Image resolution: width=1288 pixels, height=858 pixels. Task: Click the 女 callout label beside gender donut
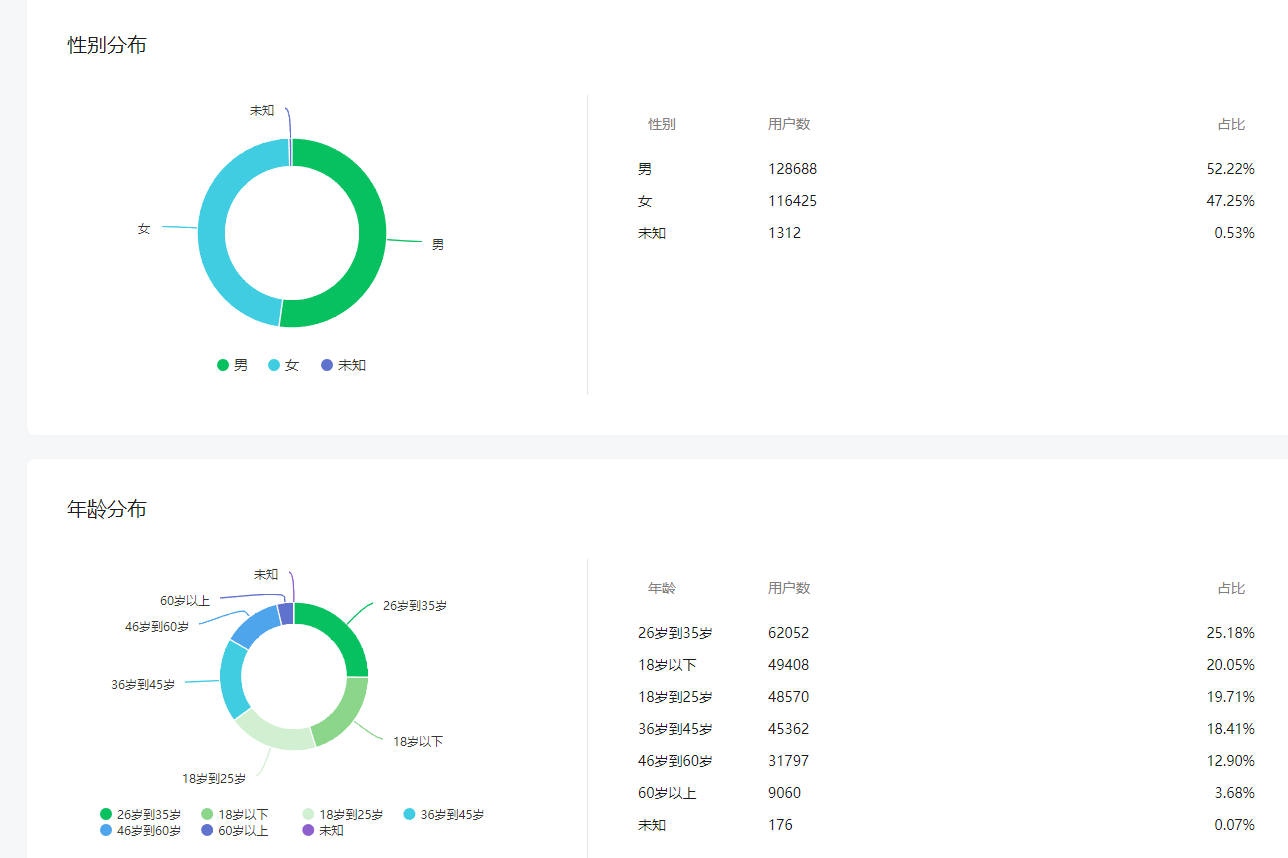pyautogui.click(x=144, y=229)
